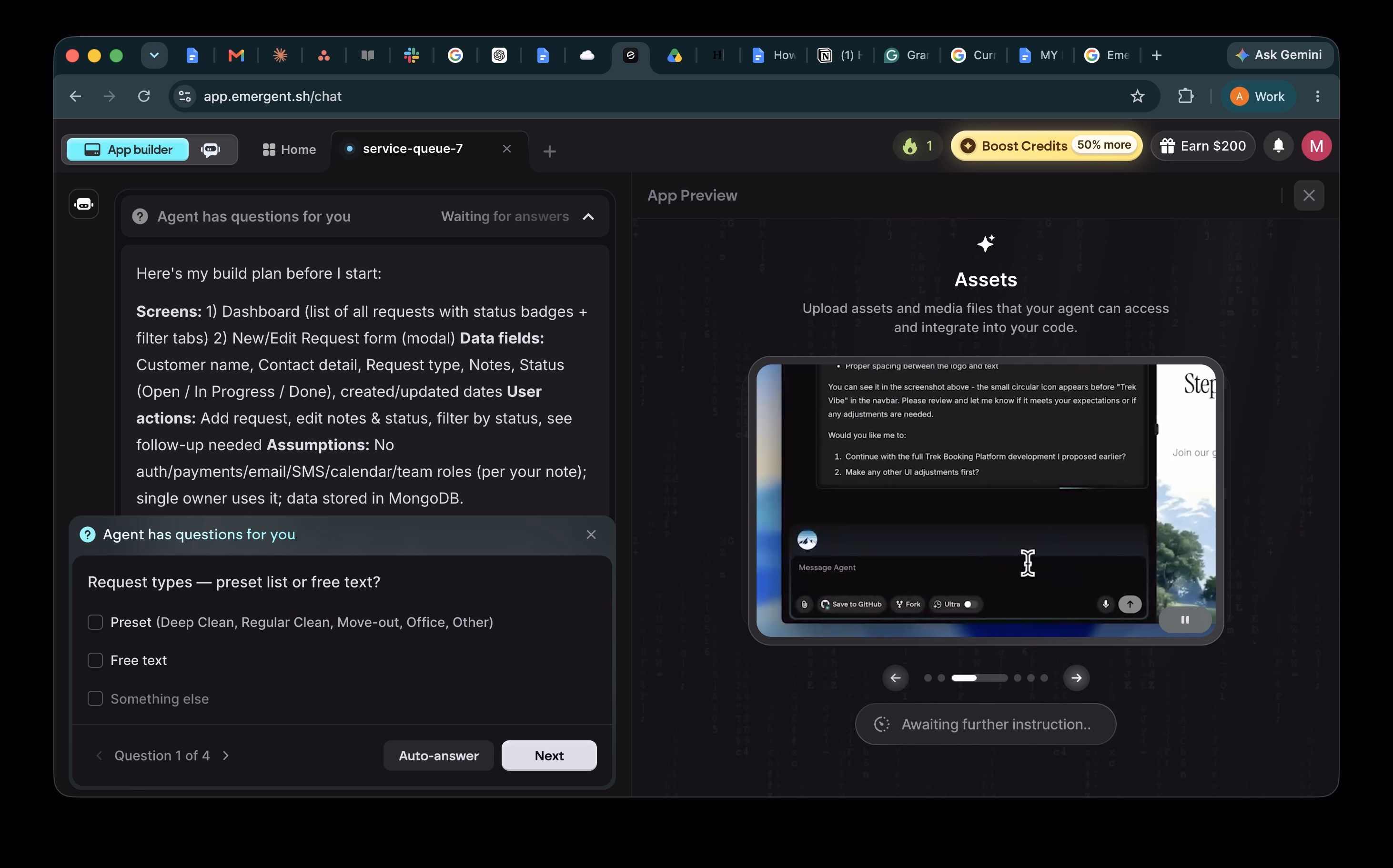Open the book icon pinned tab

coord(368,55)
